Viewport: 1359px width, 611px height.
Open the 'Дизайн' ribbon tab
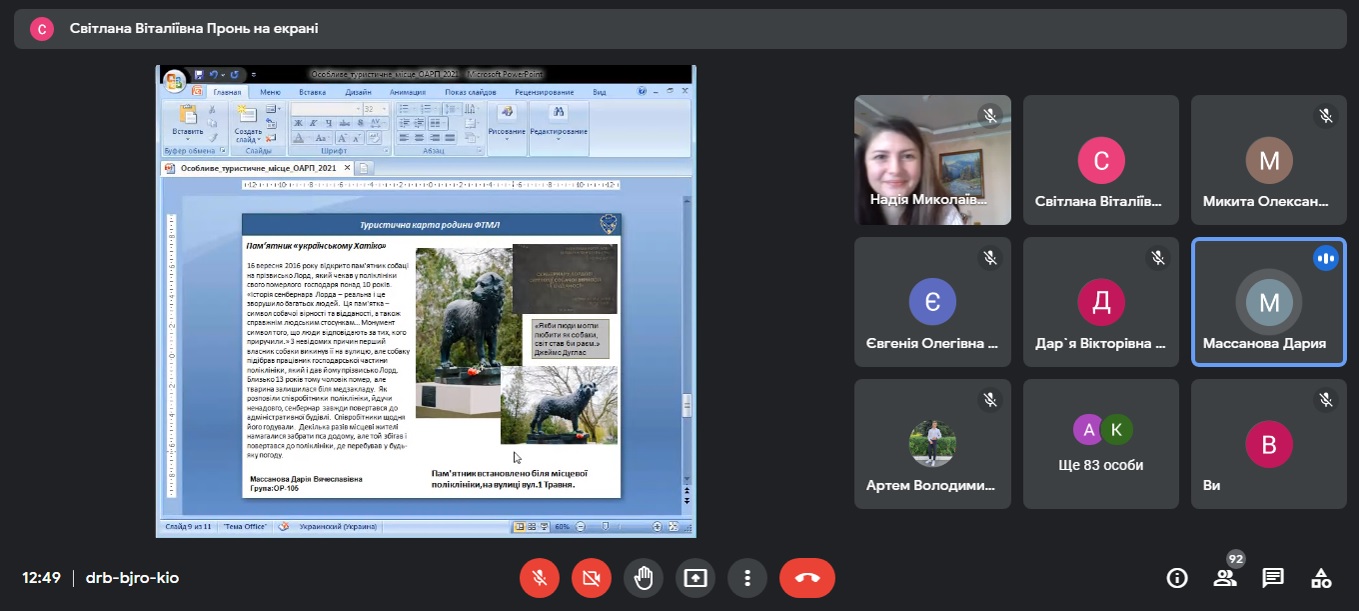358,92
